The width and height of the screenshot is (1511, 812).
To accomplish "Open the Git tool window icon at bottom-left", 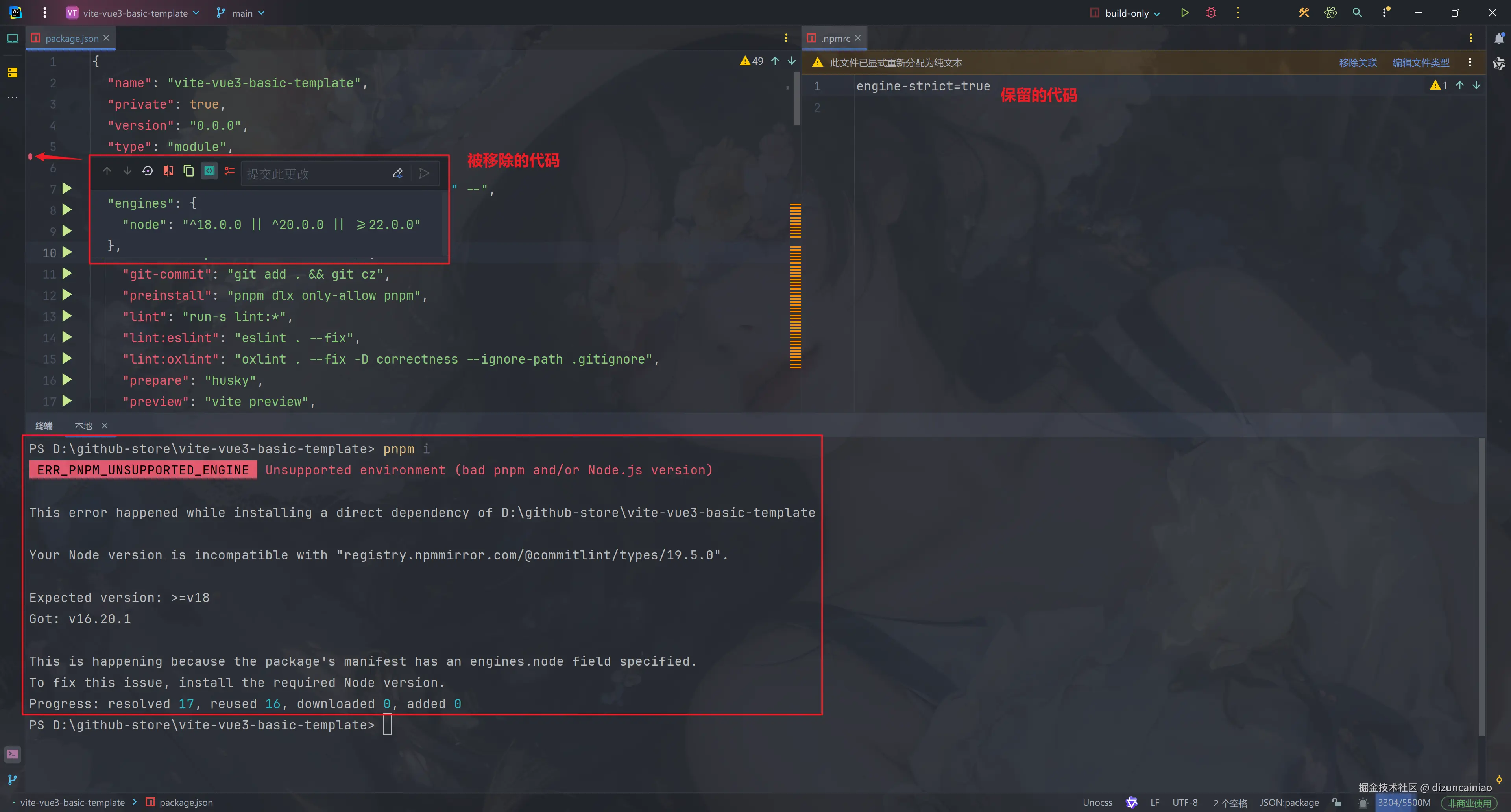I will click(x=12, y=780).
